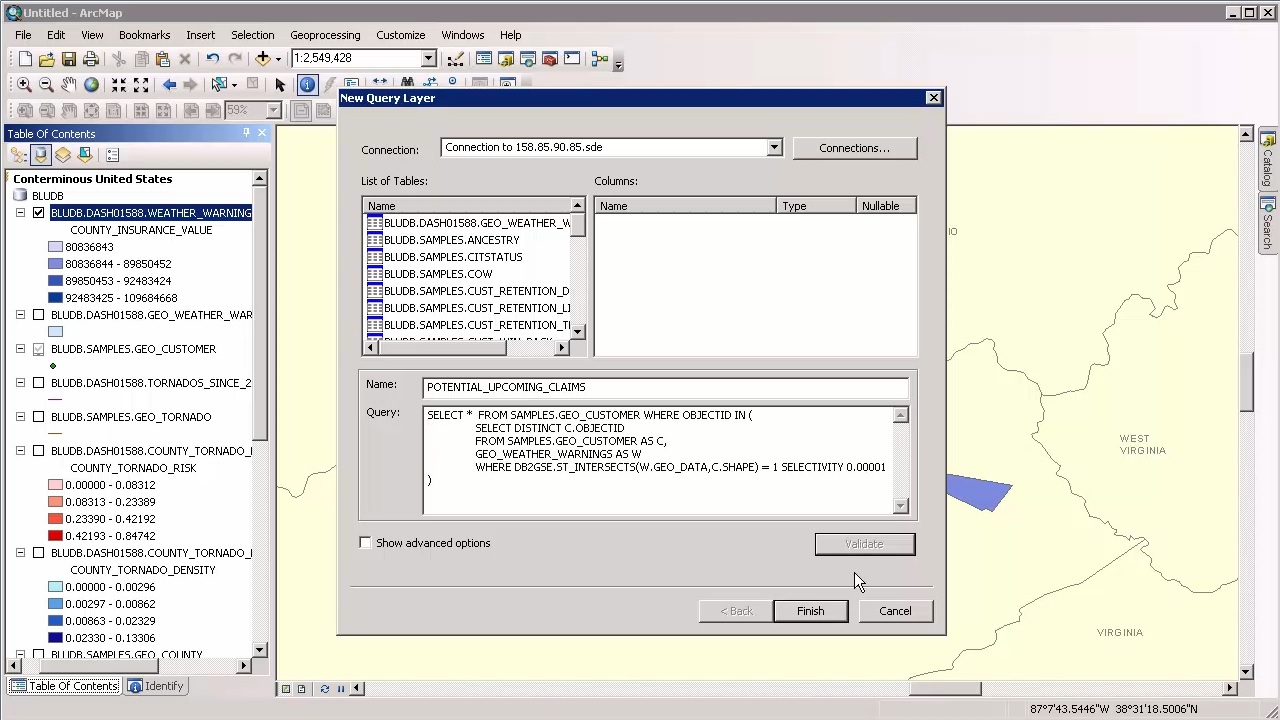Open a map document icon

pyautogui.click(x=47, y=59)
